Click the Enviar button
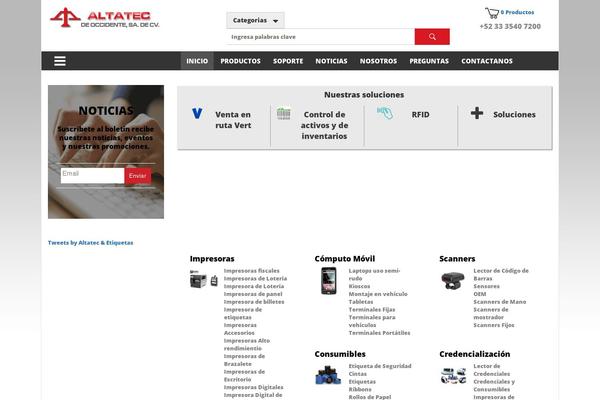 [138, 176]
